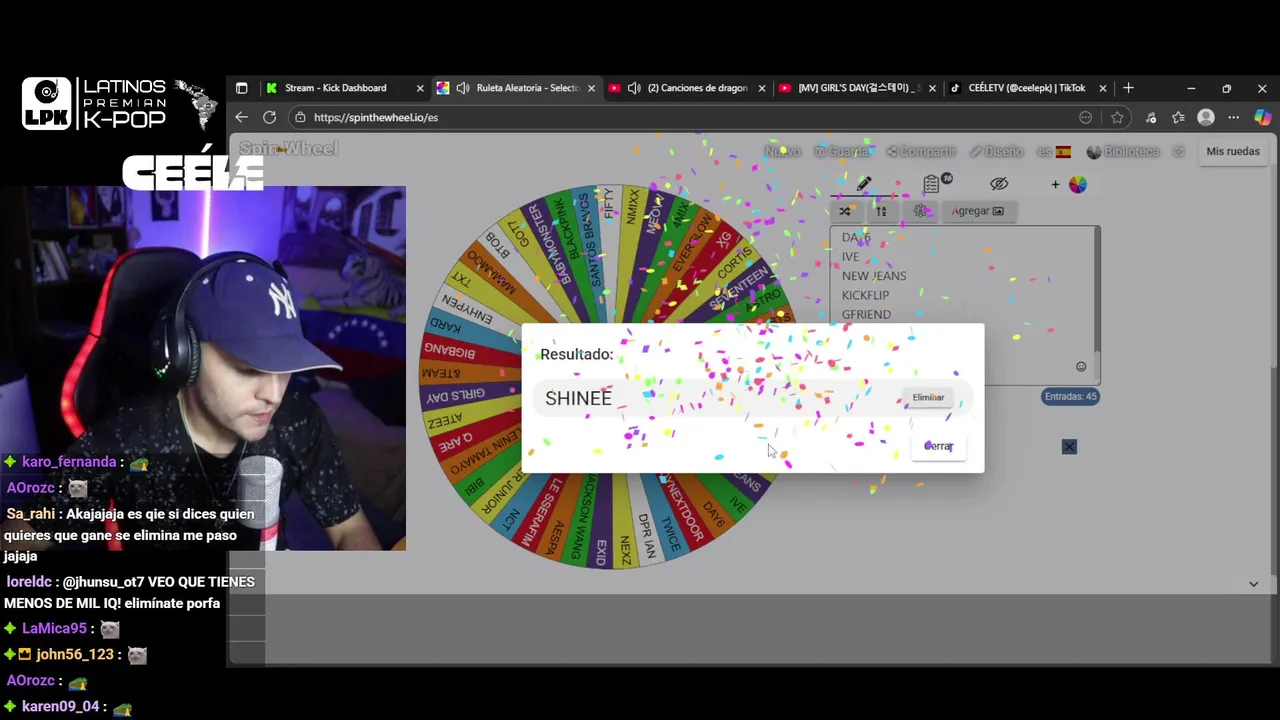Viewport: 1280px width, 720px height.
Task: Toggle the crossed-eye hide entries icon
Action: (x=999, y=184)
